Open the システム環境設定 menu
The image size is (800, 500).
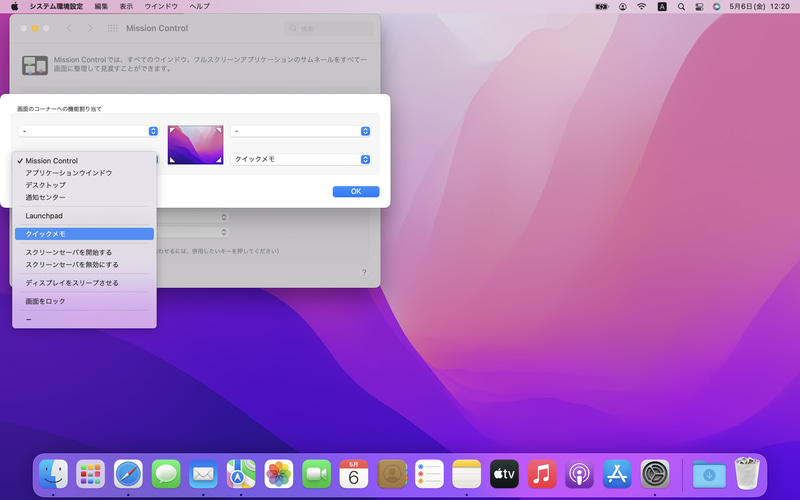(x=56, y=6)
